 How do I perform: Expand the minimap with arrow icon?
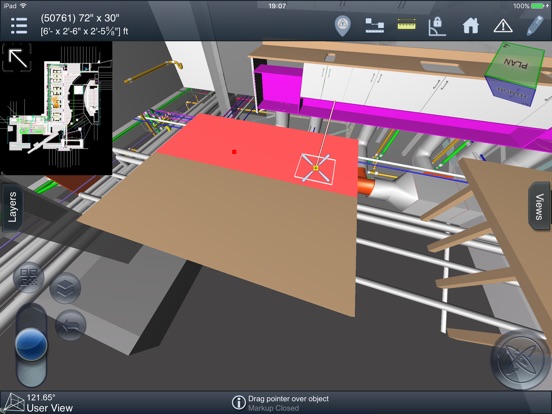tap(18, 58)
